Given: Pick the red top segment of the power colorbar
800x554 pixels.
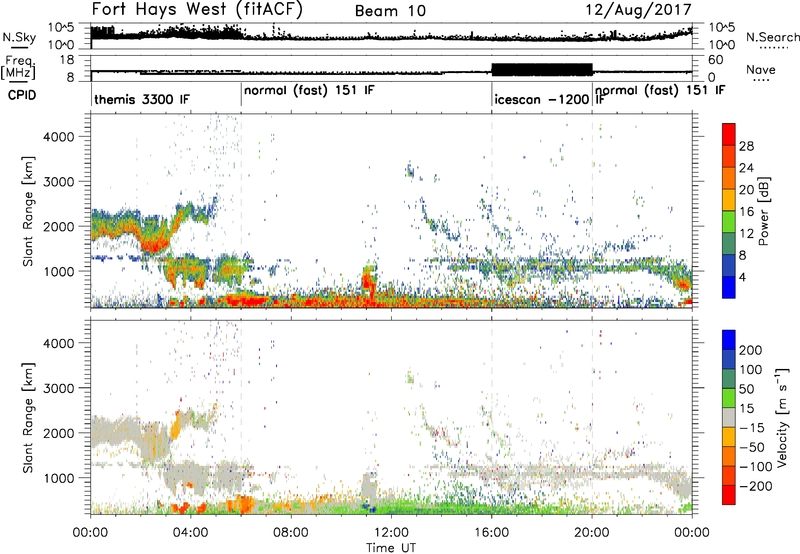Looking at the screenshot, I should (729, 134).
